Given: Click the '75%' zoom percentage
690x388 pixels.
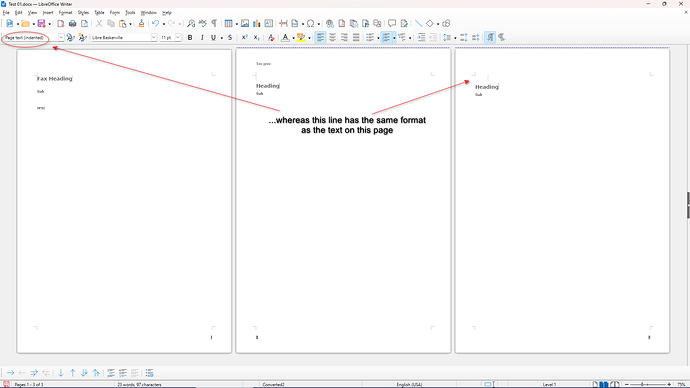Looking at the screenshot, I should tap(682, 384).
